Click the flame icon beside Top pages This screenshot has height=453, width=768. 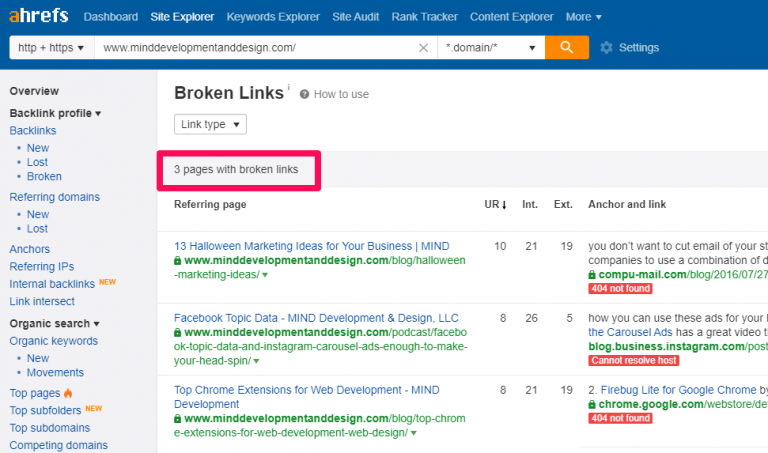tap(68, 393)
